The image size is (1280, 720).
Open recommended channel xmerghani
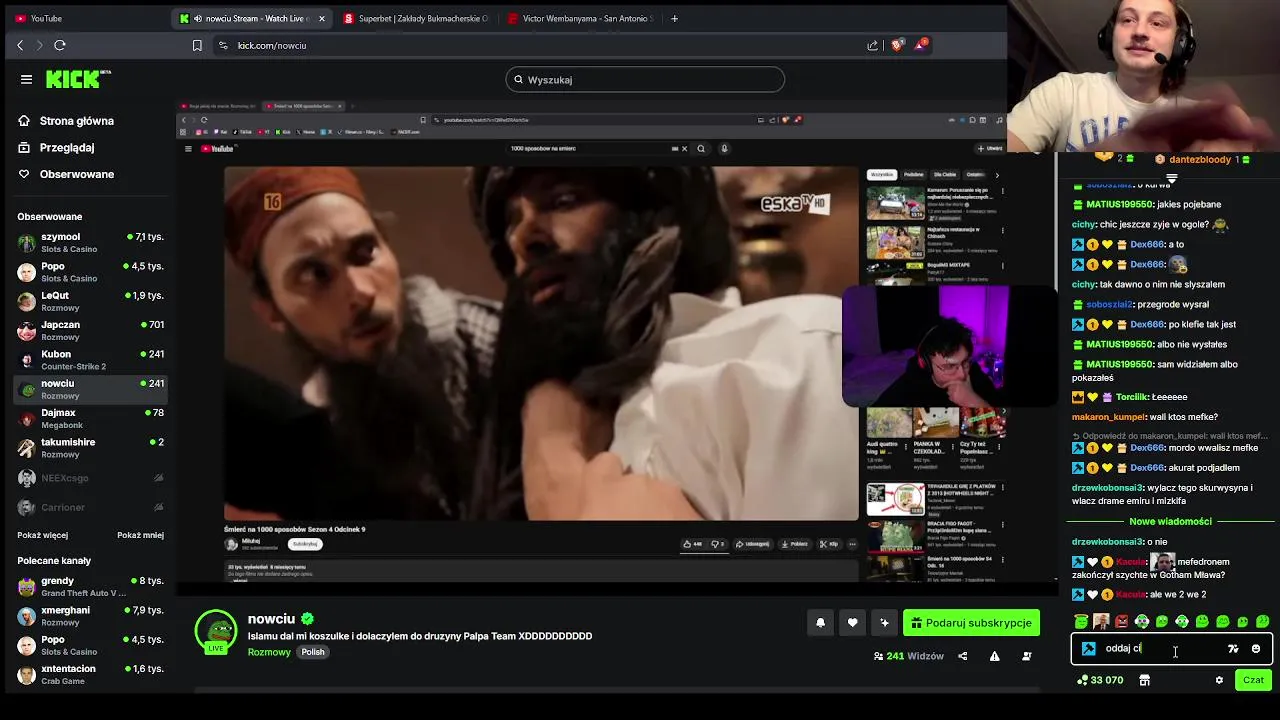pyautogui.click(x=90, y=615)
